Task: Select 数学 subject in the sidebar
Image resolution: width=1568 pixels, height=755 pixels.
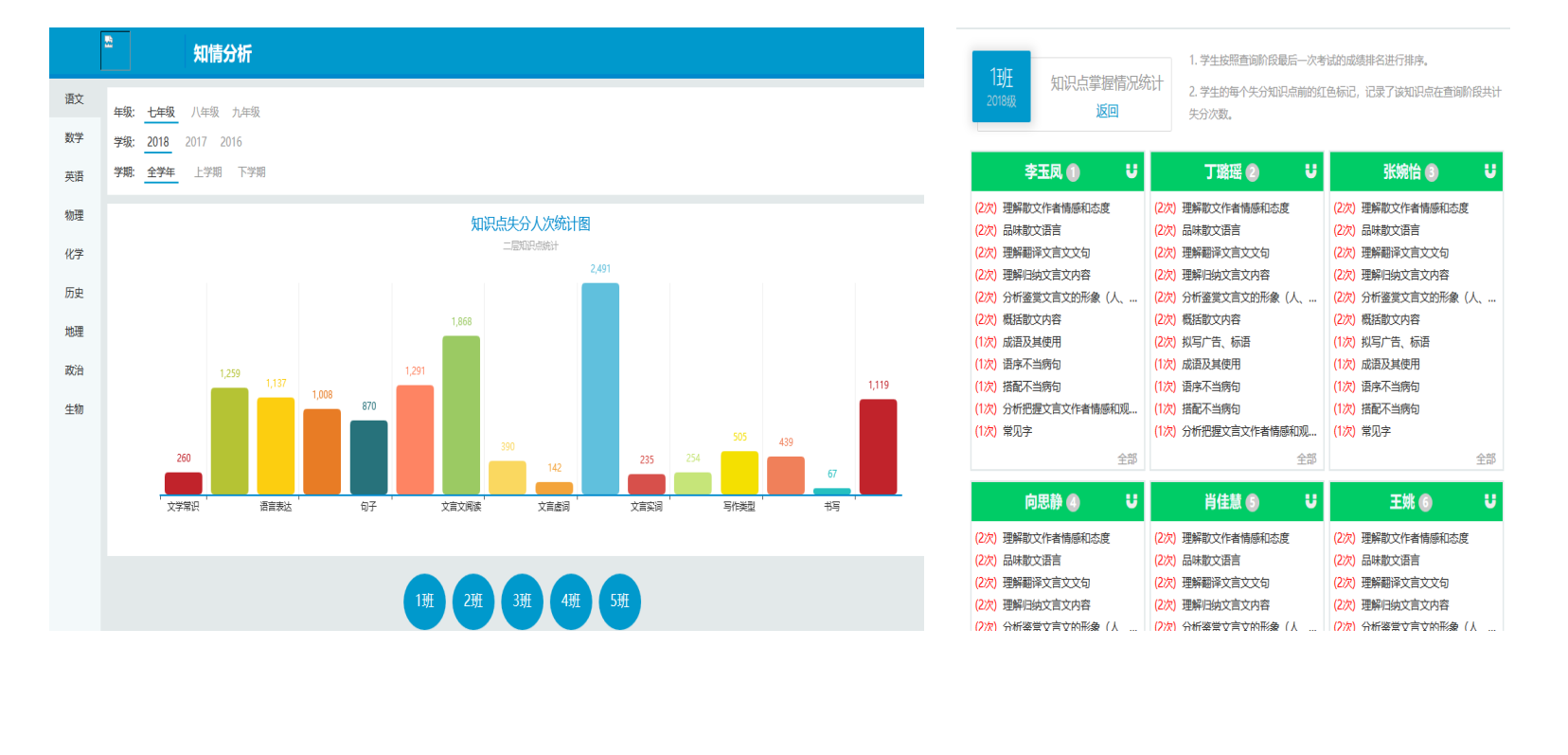Action: click(75, 137)
